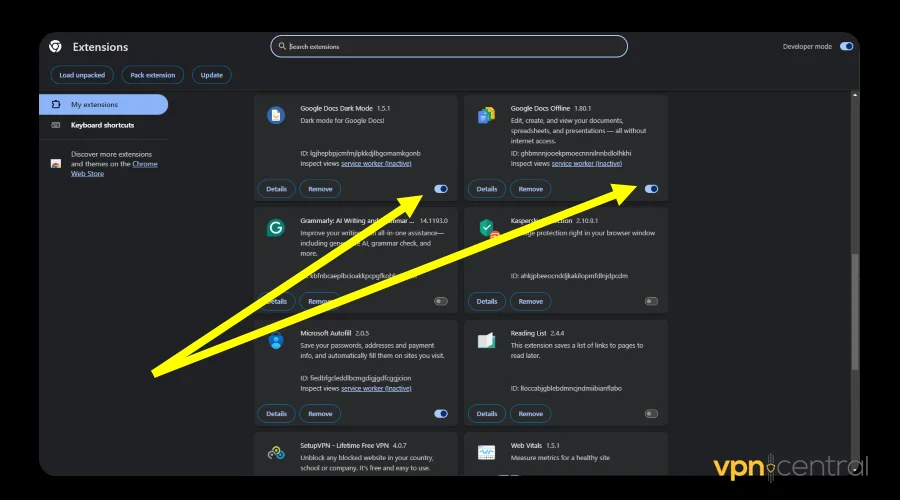
Task: Remove the Google Docs Offline extension
Action: coord(530,189)
